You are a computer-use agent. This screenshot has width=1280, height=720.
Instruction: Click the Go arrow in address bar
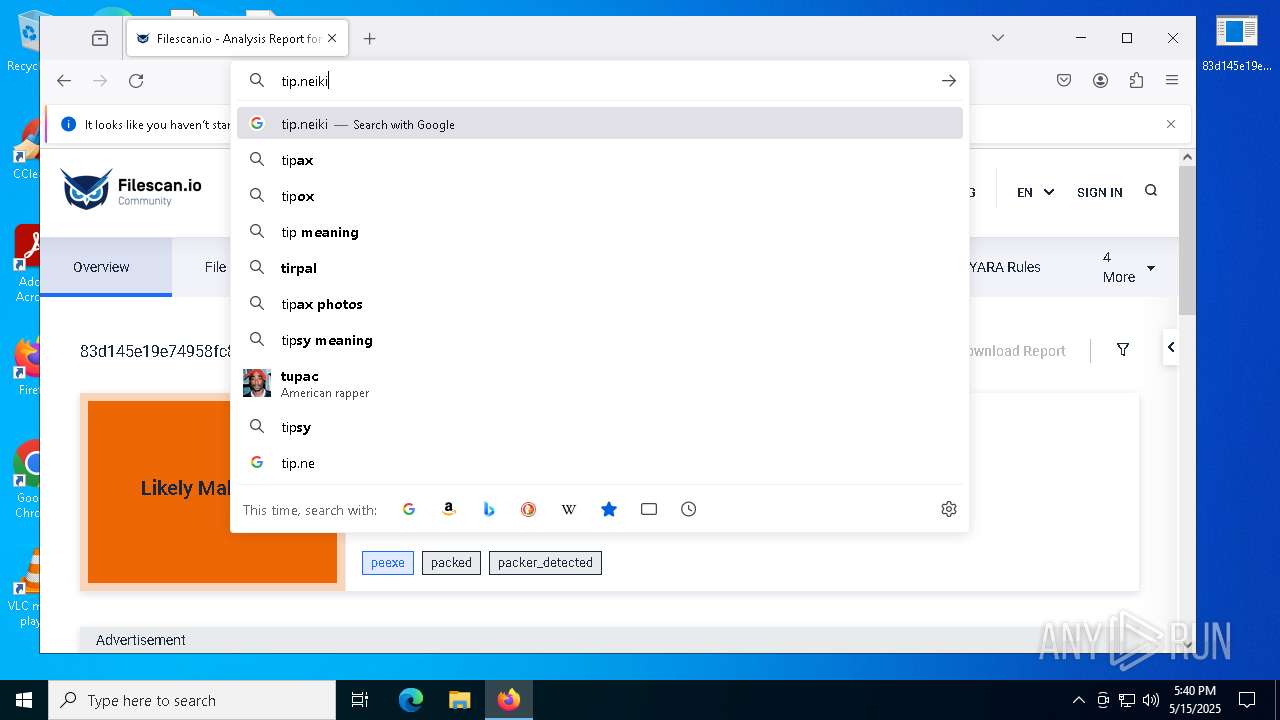pyautogui.click(x=949, y=81)
